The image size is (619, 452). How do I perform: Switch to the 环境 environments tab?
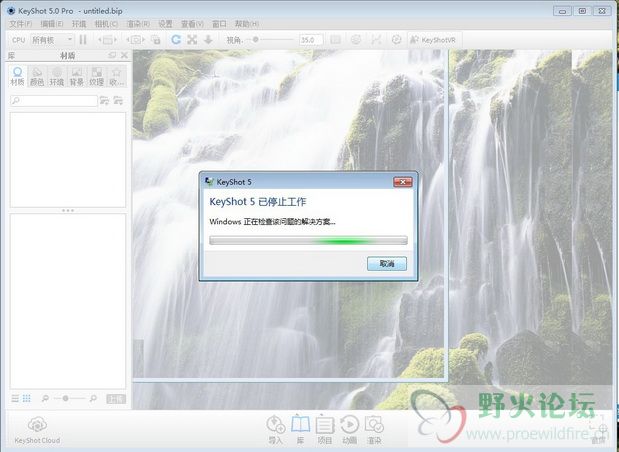(57, 76)
